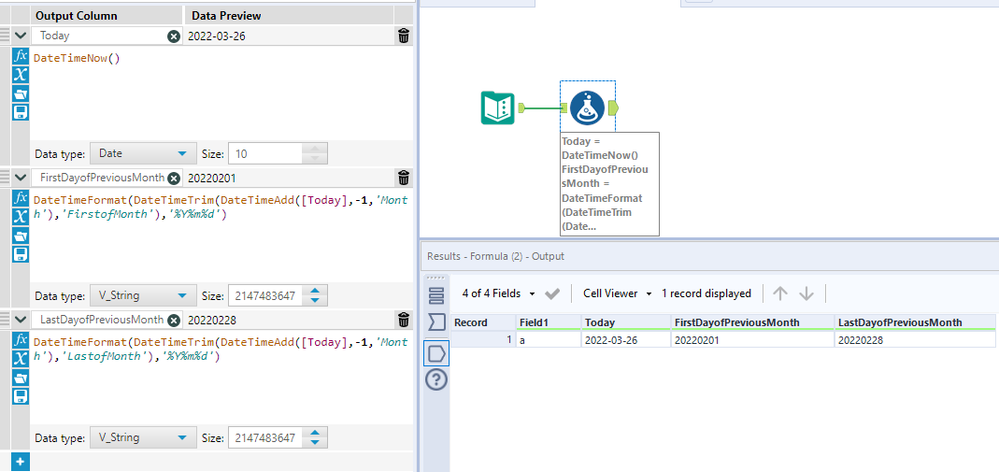Select the Text Input book tool on canvas
Screen dimensions: 999x472
497,107
